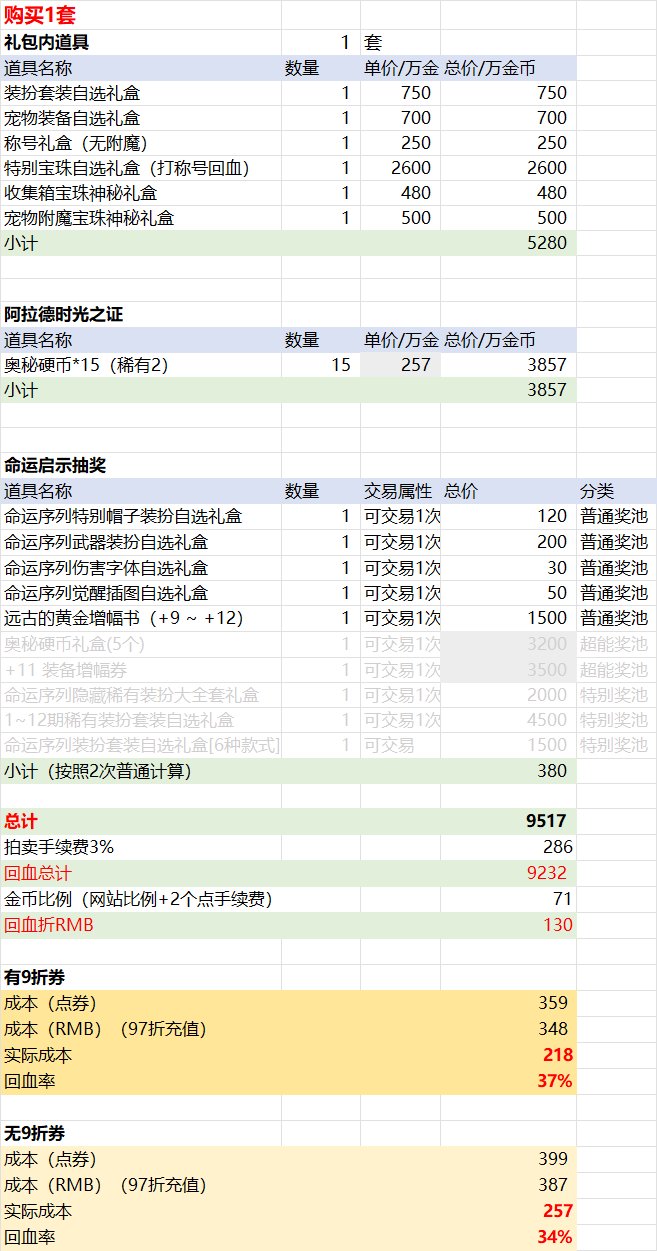Viewport: 657px width, 1251px height.
Task: Select the red recovery rate 34%
Action: click(555, 1237)
